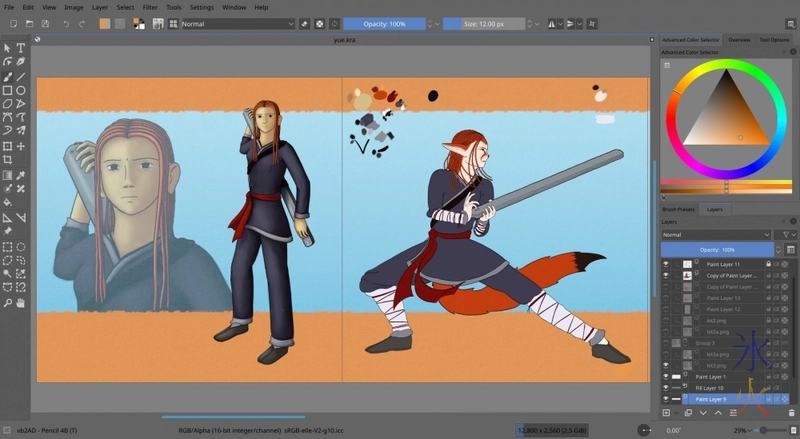This screenshot has width=800, height=439.
Task: Toggle lock on Paint Layer 11
Action: tap(768, 264)
